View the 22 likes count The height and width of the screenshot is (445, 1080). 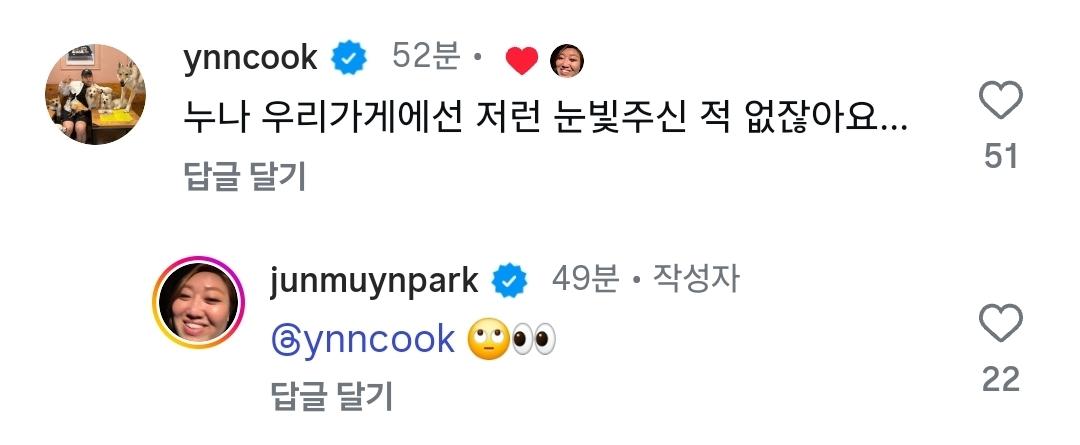(1001, 380)
